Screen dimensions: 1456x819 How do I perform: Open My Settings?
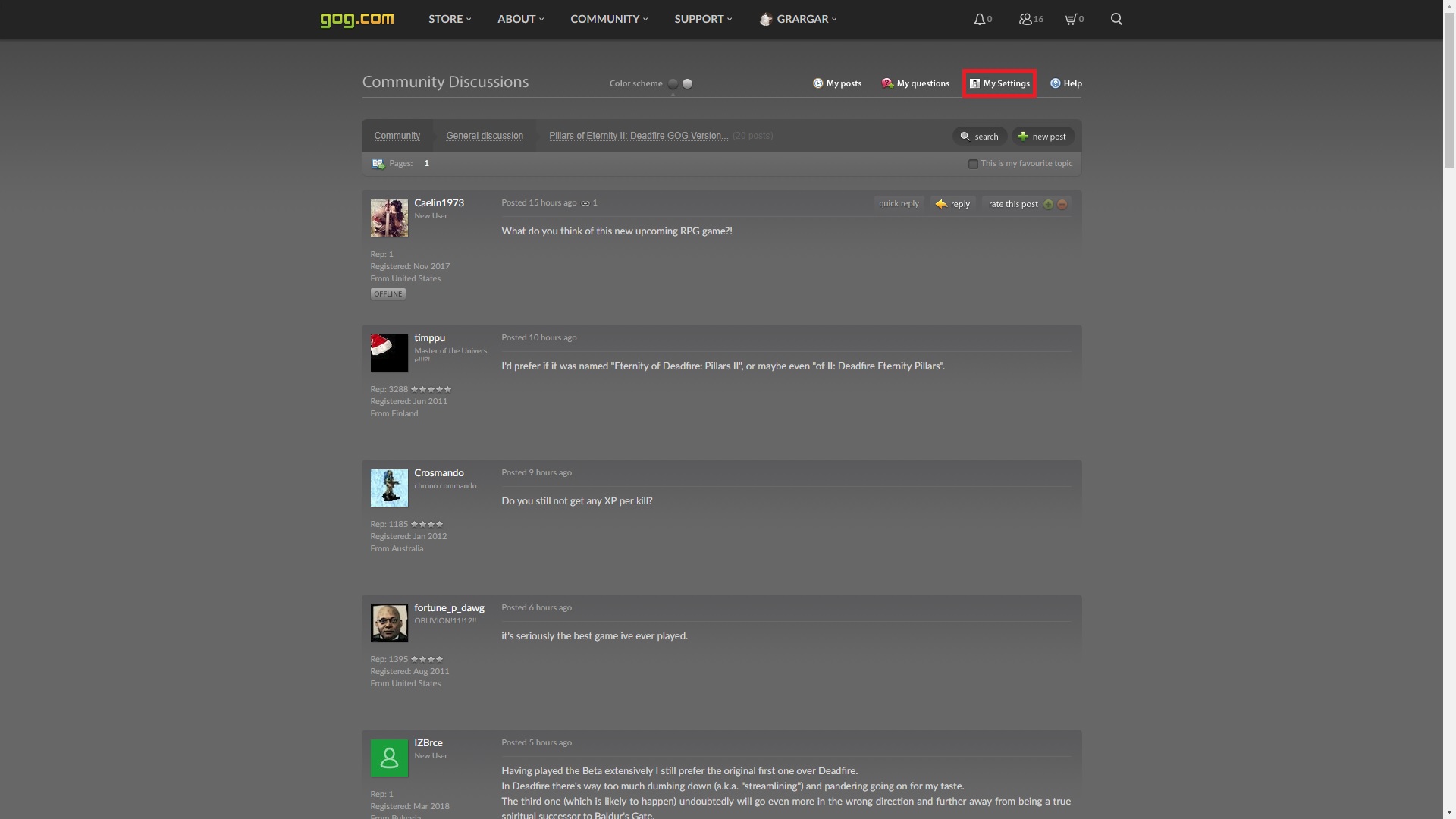(x=999, y=83)
